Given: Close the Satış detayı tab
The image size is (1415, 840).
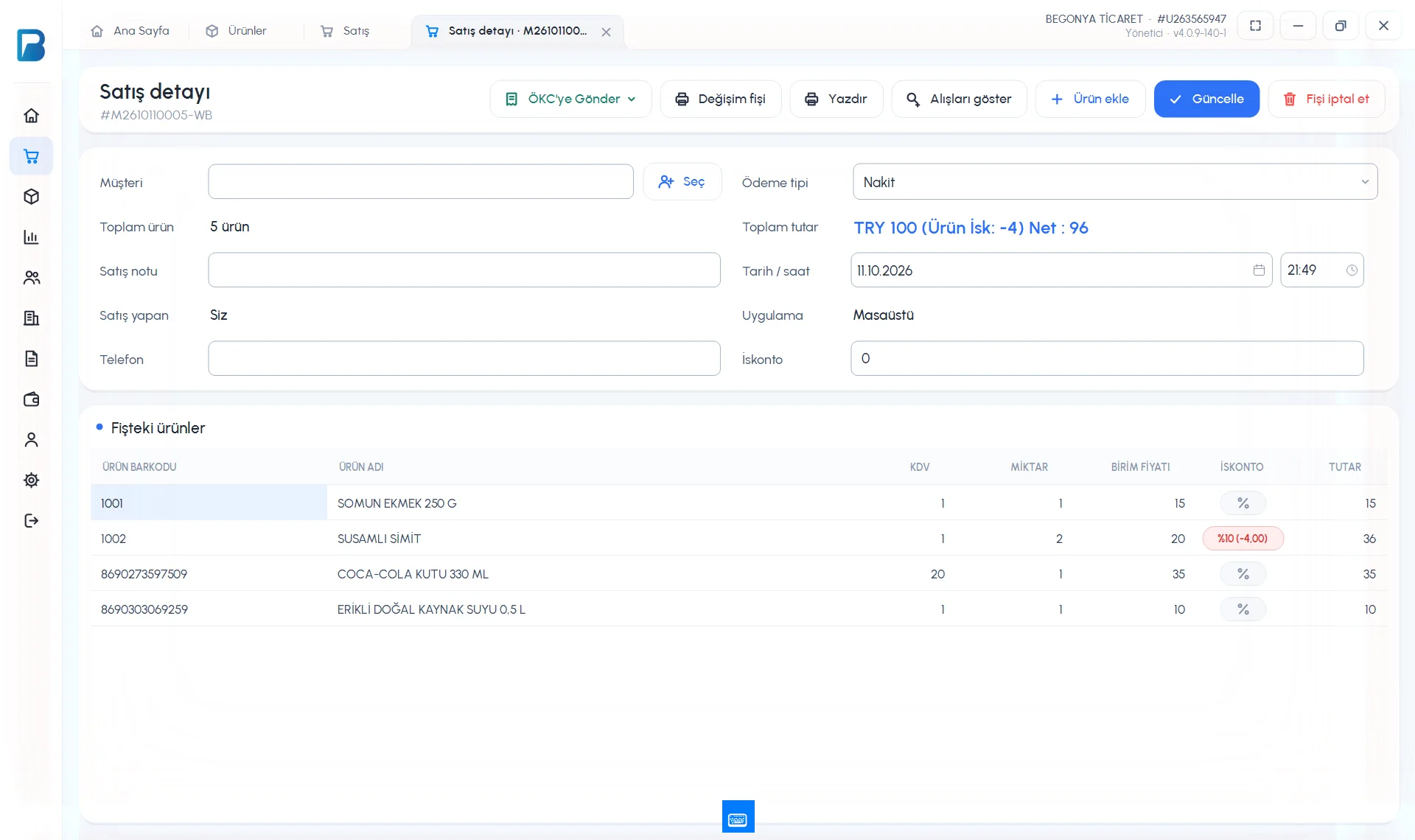Looking at the screenshot, I should 606,32.
